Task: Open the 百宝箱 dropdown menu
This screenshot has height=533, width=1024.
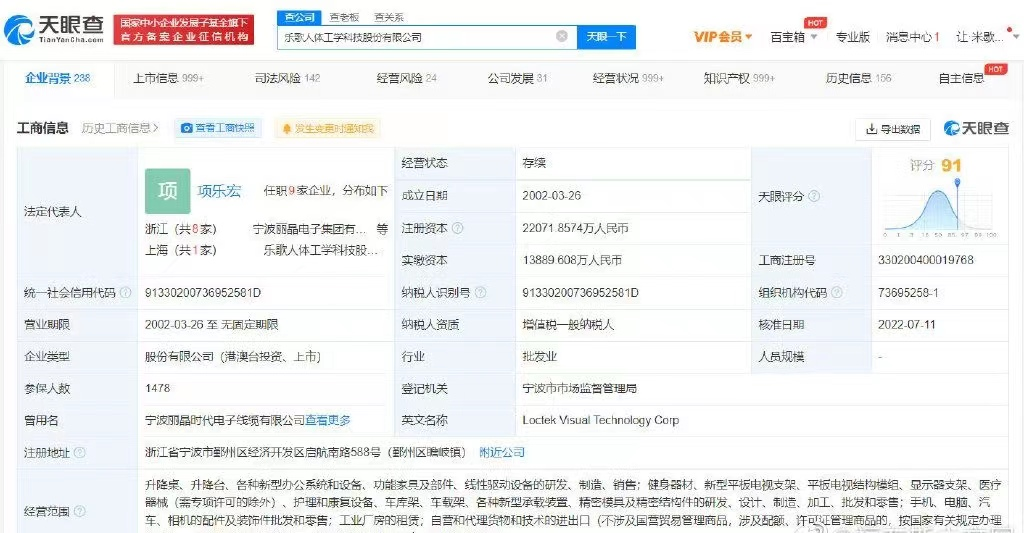Action: click(x=793, y=37)
